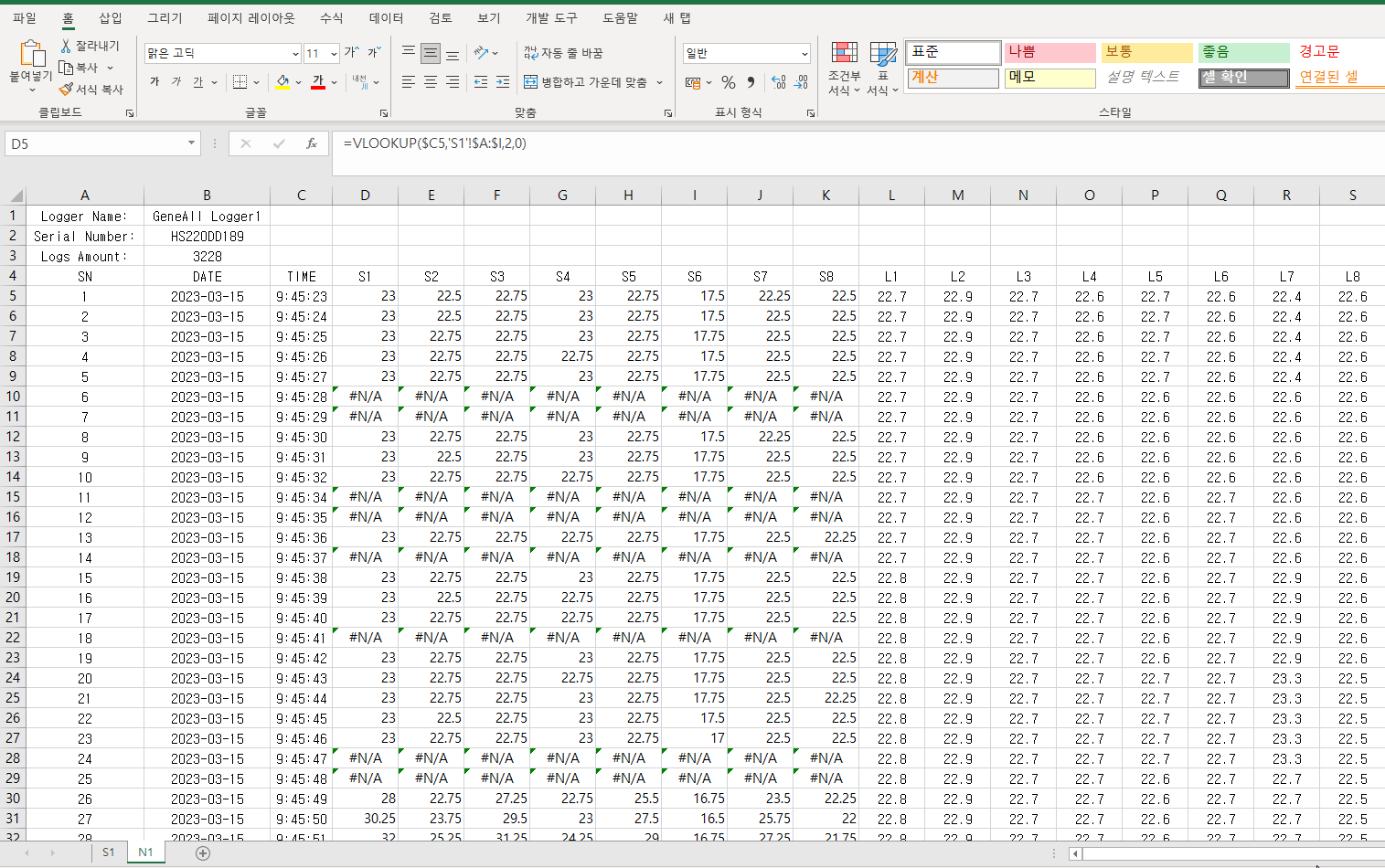Open font group dialog launcher
The height and width of the screenshot is (868, 1385).
click(x=383, y=113)
